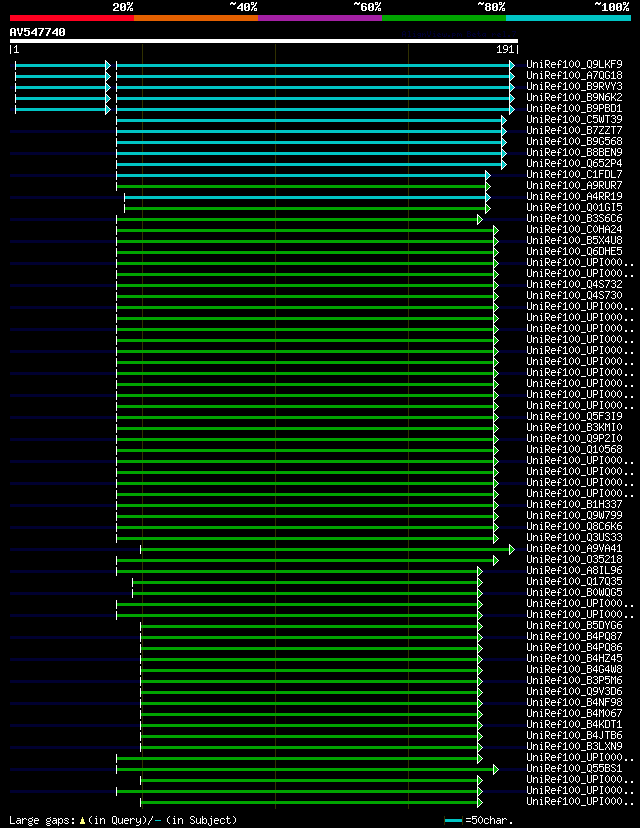Click the UniRef100_B4PQ87 label
This screenshot has height=828, width=640.
point(574,636)
